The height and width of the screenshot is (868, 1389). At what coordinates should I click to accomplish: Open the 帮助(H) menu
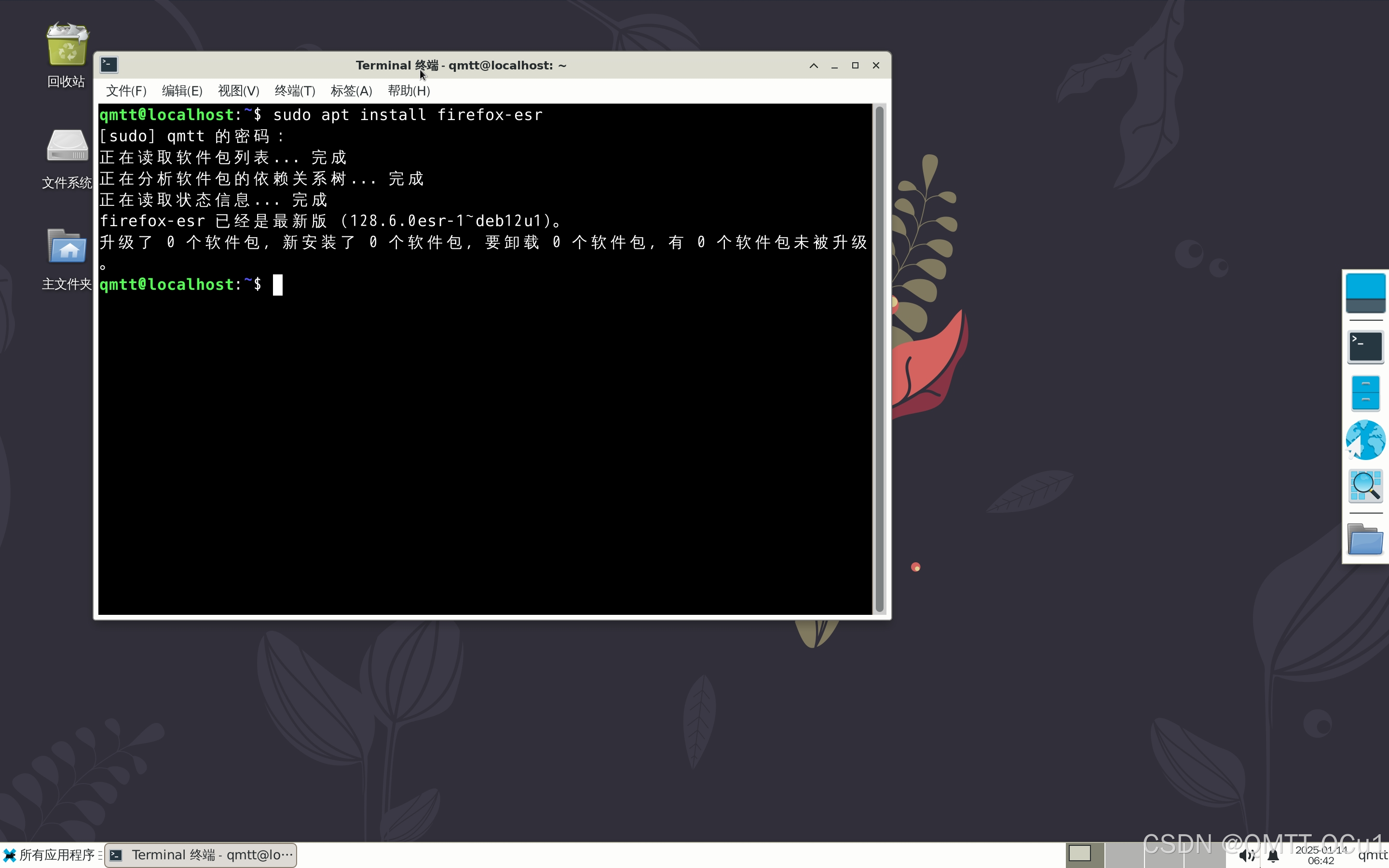click(x=409, y=91)
